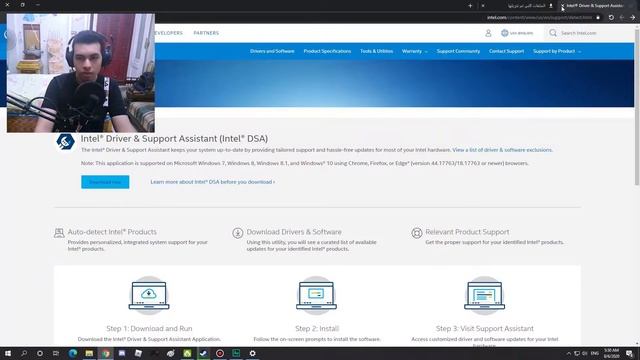The image size is (640, 360).
Task: Click the site lock icon in address bar
Action: click(598, 18)
